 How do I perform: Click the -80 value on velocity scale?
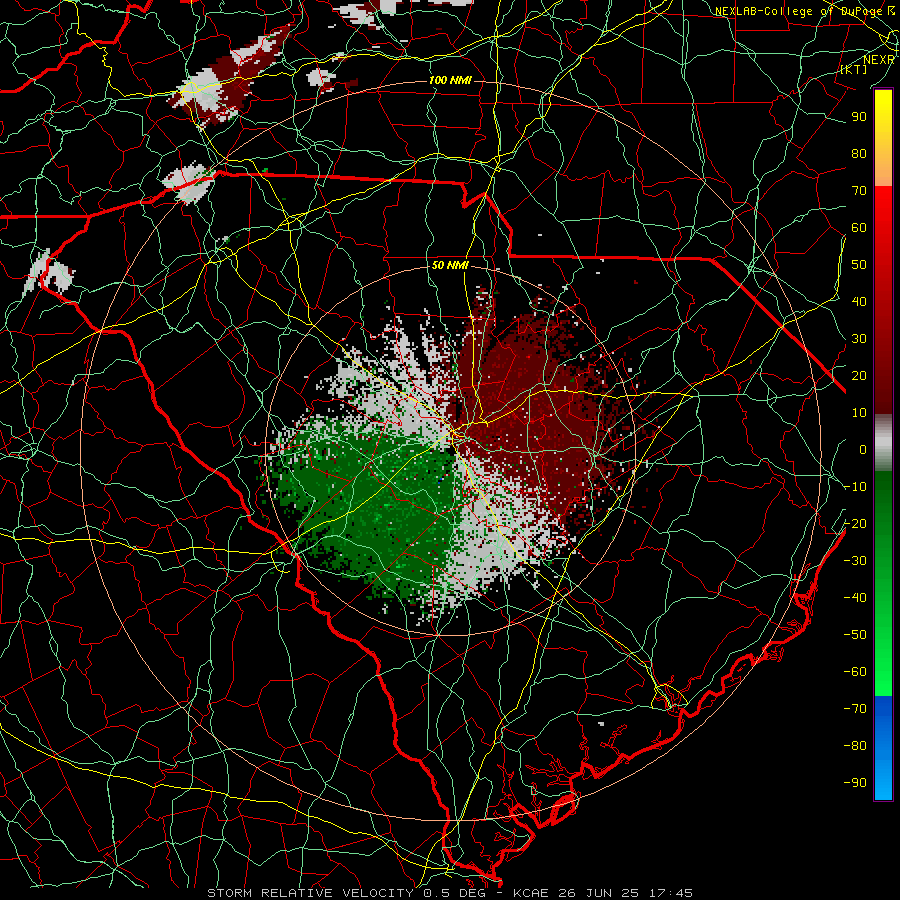[855, 746]
